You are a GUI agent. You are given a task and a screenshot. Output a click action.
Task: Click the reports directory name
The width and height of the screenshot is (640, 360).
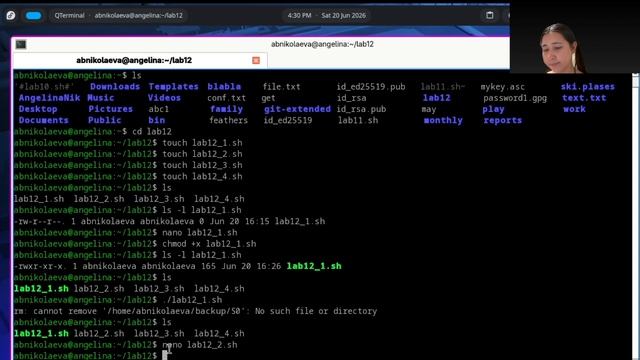tap(502, 120)
